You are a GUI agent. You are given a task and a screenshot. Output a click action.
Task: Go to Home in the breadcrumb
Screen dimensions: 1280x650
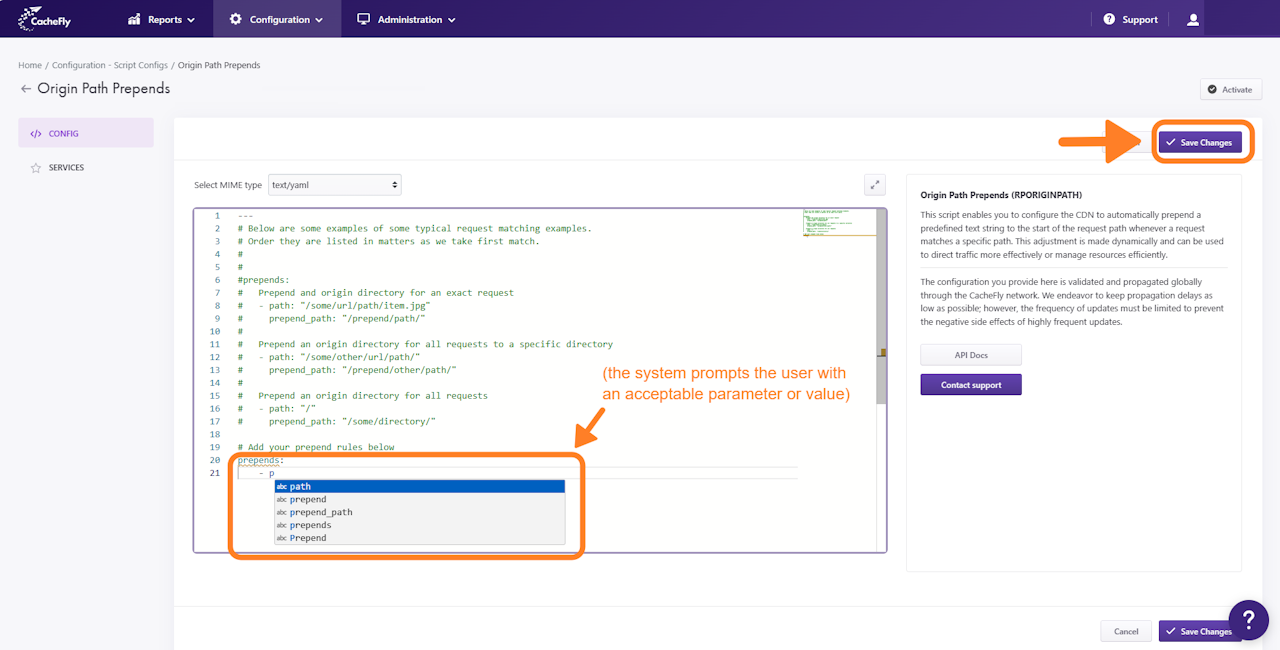[30, 66]
